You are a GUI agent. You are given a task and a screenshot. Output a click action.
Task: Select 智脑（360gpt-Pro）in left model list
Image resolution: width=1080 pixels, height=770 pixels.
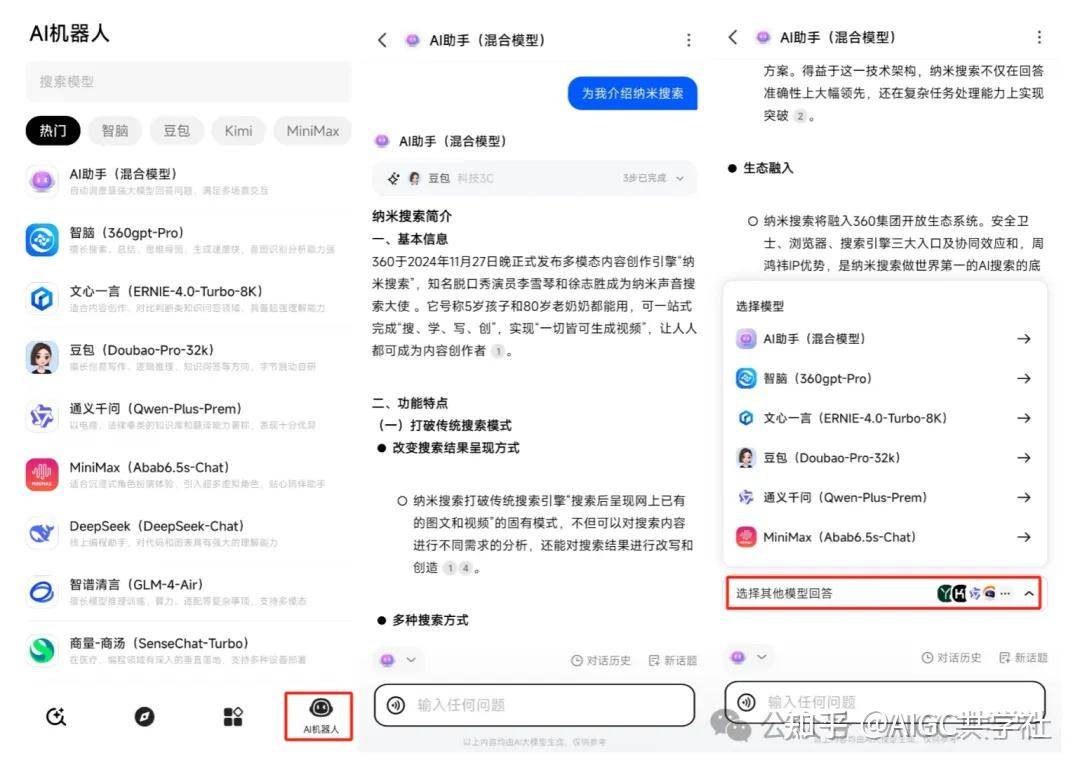(x=187, y=240)
